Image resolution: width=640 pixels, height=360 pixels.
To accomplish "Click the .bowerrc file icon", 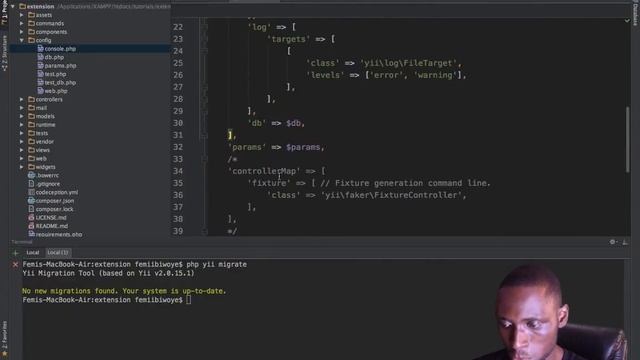I will coord(31,175).
